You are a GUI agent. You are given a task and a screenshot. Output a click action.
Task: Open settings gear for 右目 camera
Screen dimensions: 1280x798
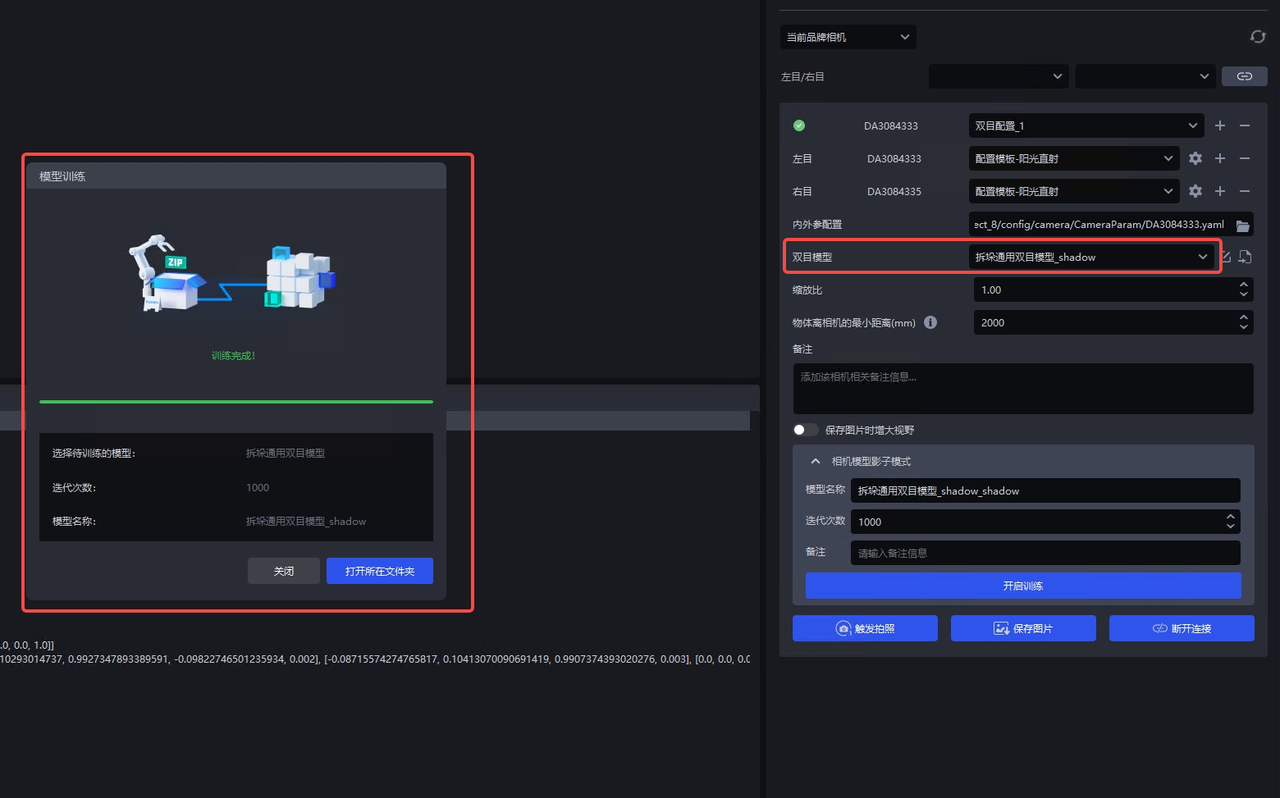click(1195, 191)
